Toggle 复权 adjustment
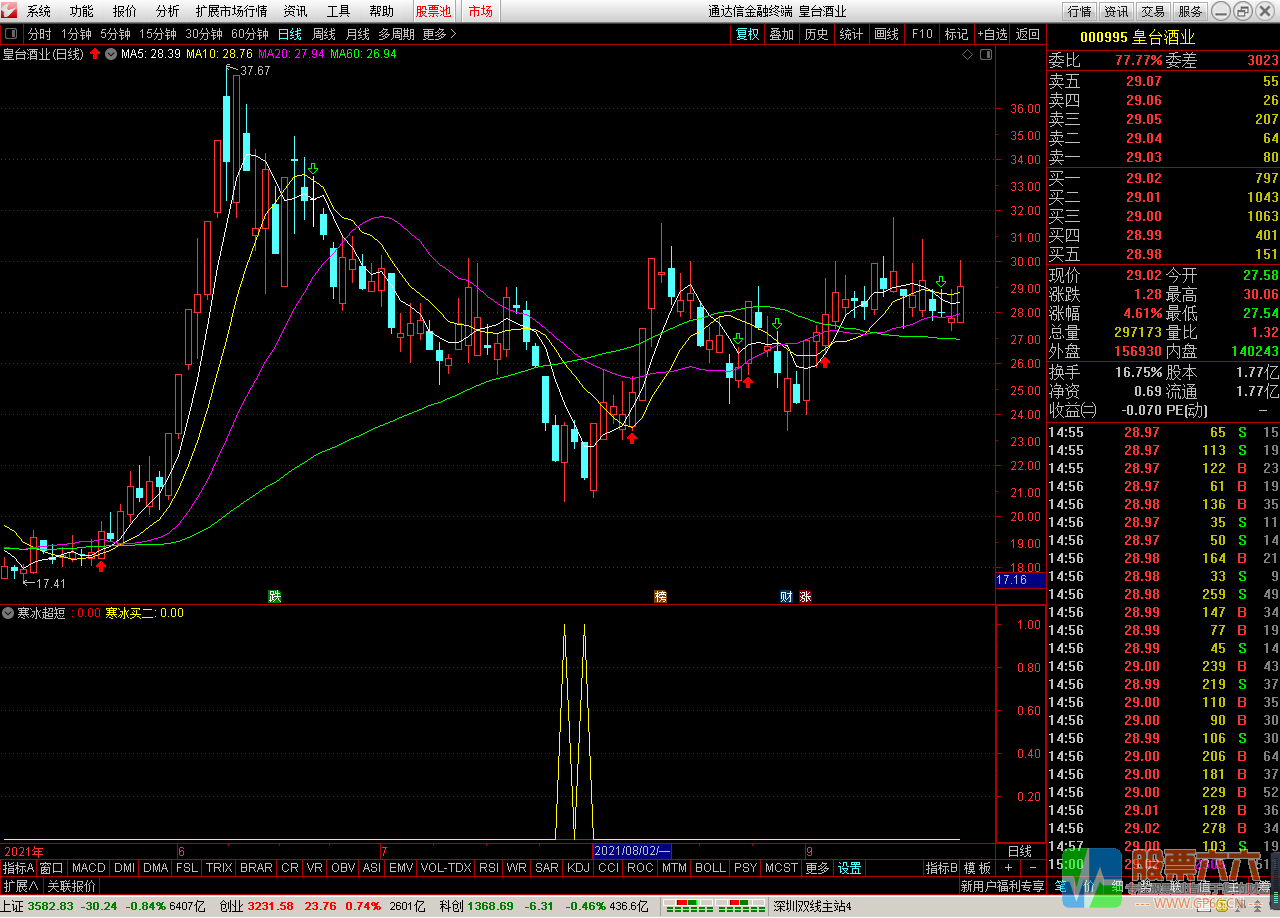1280x918 pixels. pos(748,34)
